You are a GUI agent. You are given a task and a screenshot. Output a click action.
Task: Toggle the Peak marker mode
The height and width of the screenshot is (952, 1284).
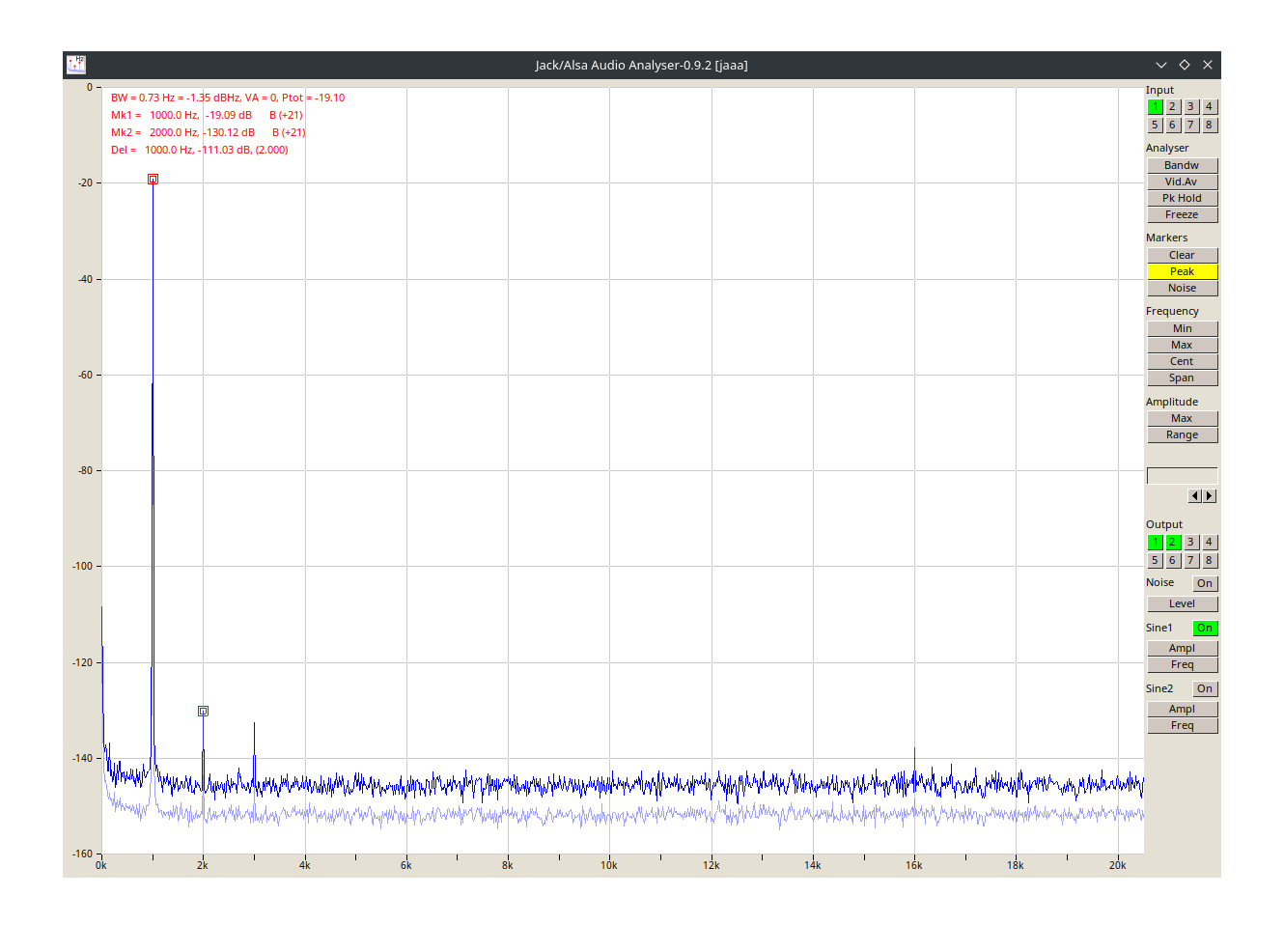click(x=1182, y=271)
